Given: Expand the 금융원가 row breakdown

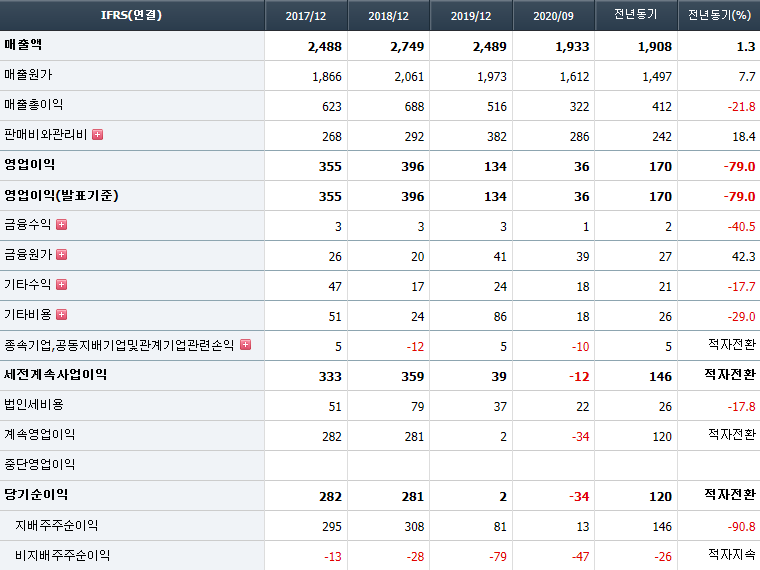Looking at the screenshot, I should click(62, 255).
